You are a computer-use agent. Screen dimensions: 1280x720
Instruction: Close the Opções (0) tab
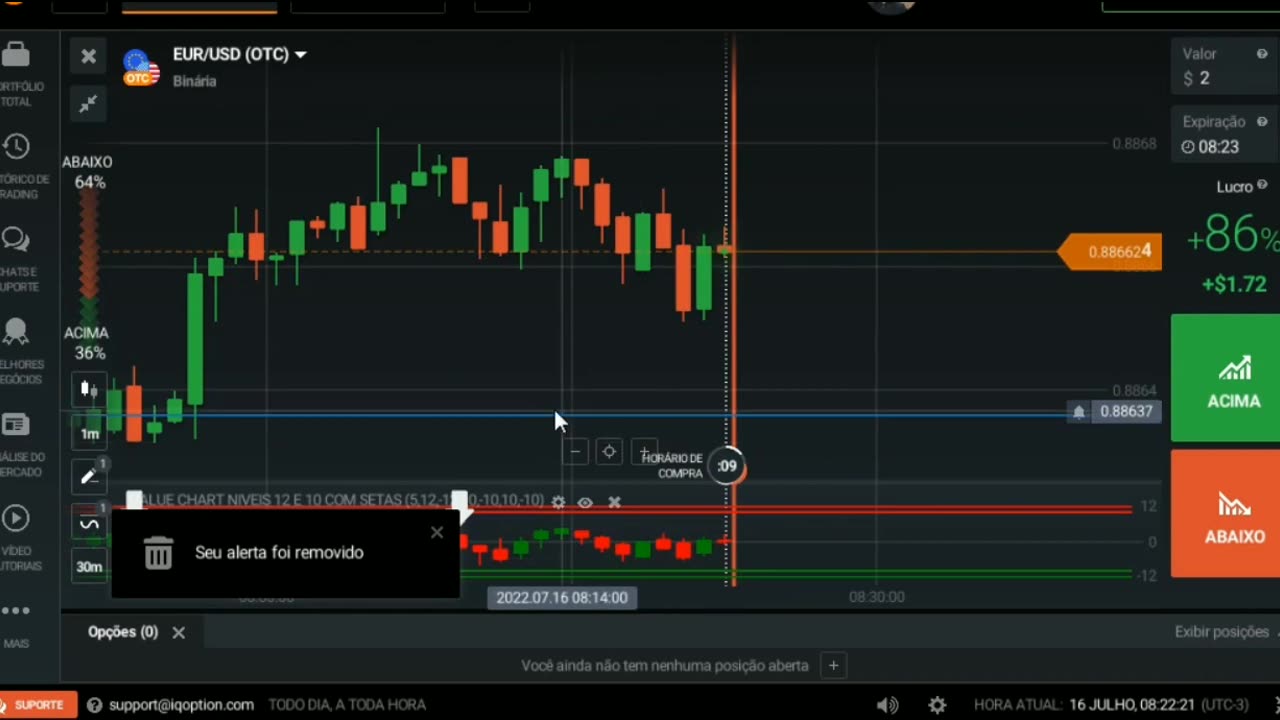(178, 632)
